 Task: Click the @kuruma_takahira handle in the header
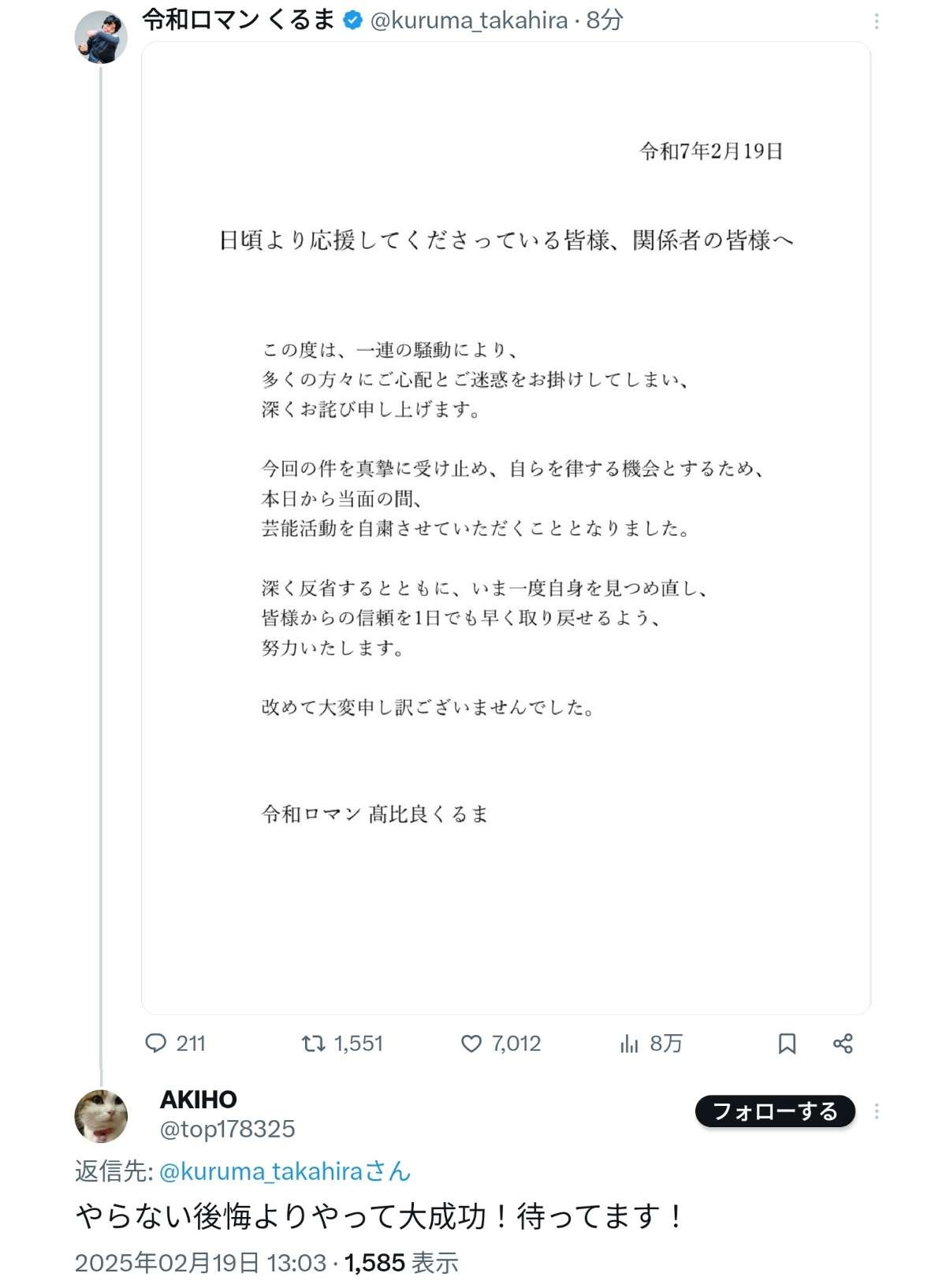click(469, 20)
